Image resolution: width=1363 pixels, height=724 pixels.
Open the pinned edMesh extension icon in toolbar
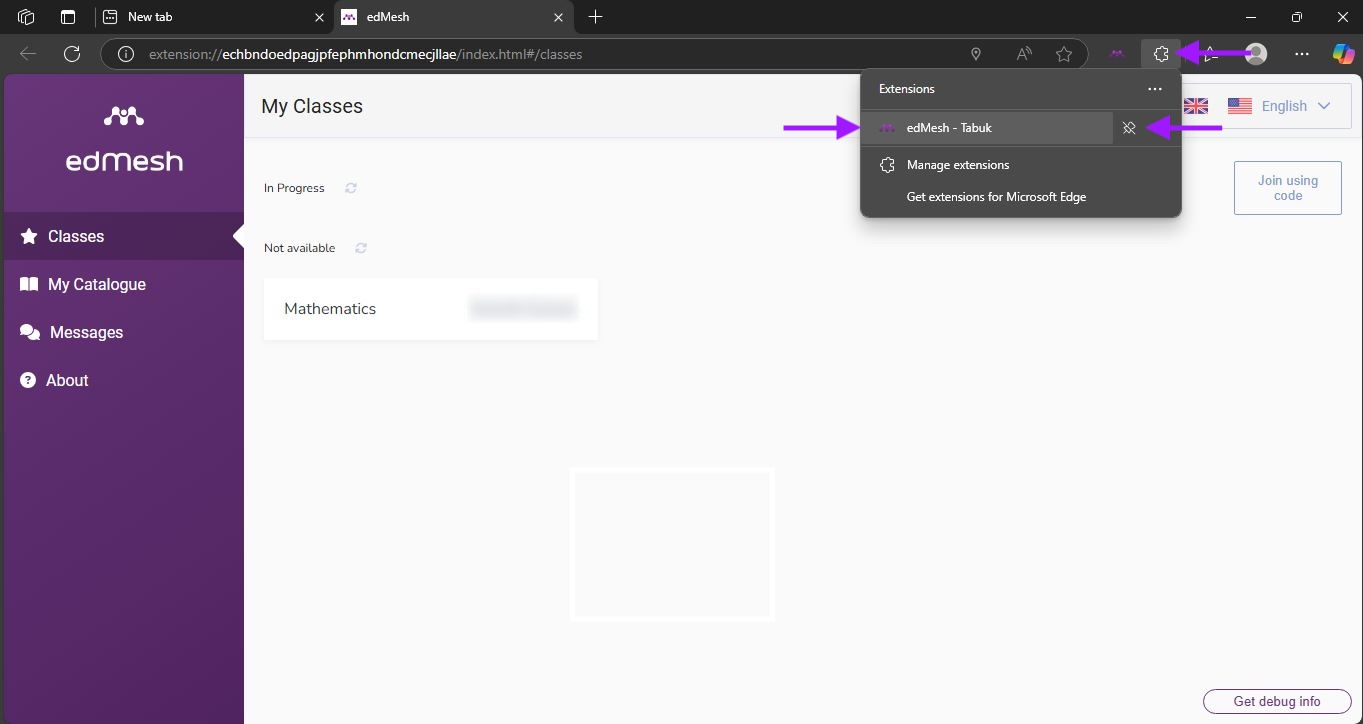tap(1117, 54)
